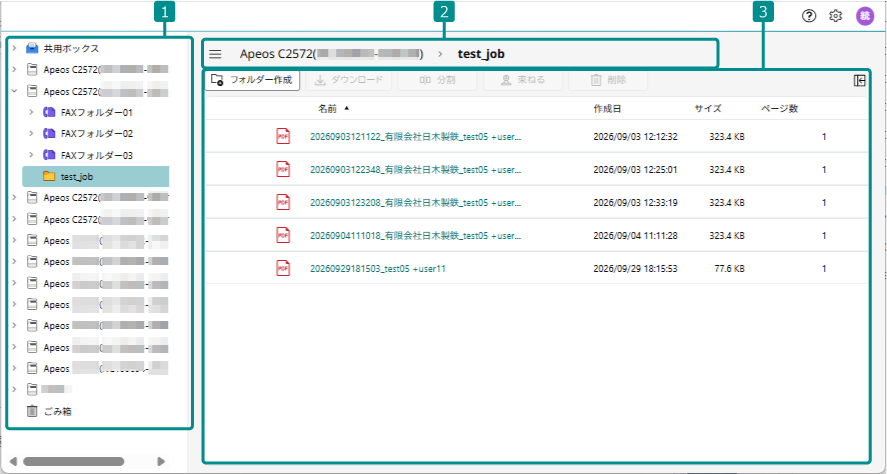Click the tree's horizontal scrollbar right arrow

coord(161,462)
